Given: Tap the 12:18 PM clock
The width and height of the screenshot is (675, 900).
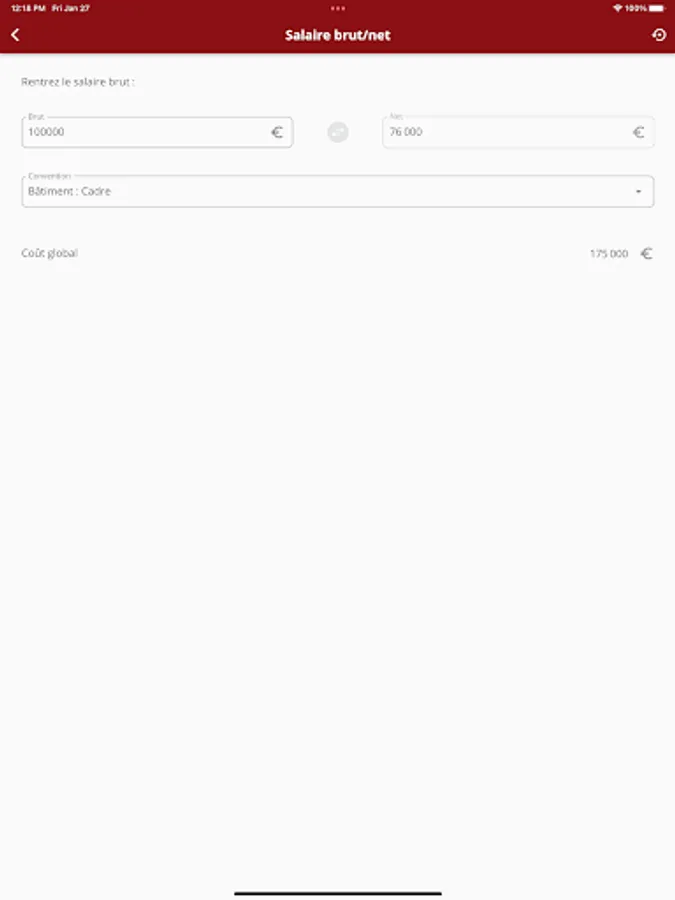Looking at the screenshot, I should (x=28, y=8).
